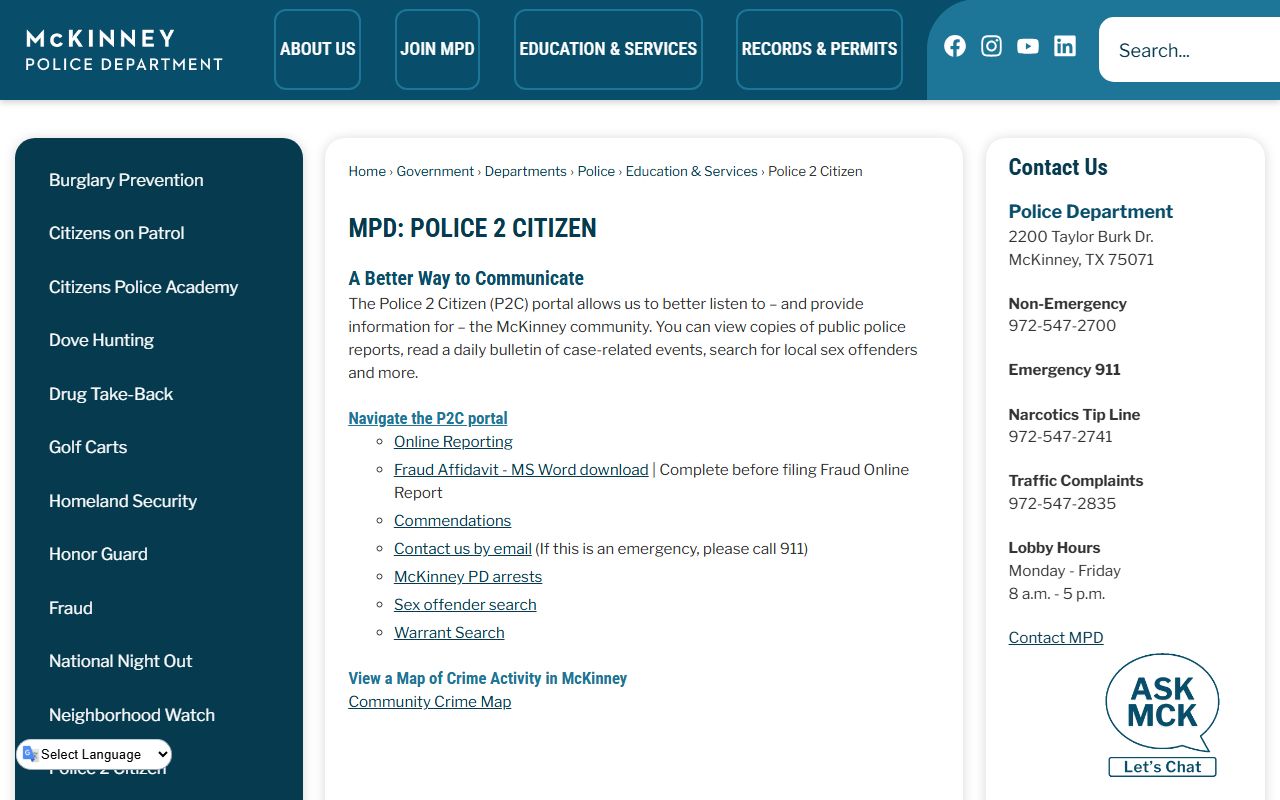This screenshot has width=1280, height=800.
Task: Click the Contact MPD link
Action: (1056, 637)
